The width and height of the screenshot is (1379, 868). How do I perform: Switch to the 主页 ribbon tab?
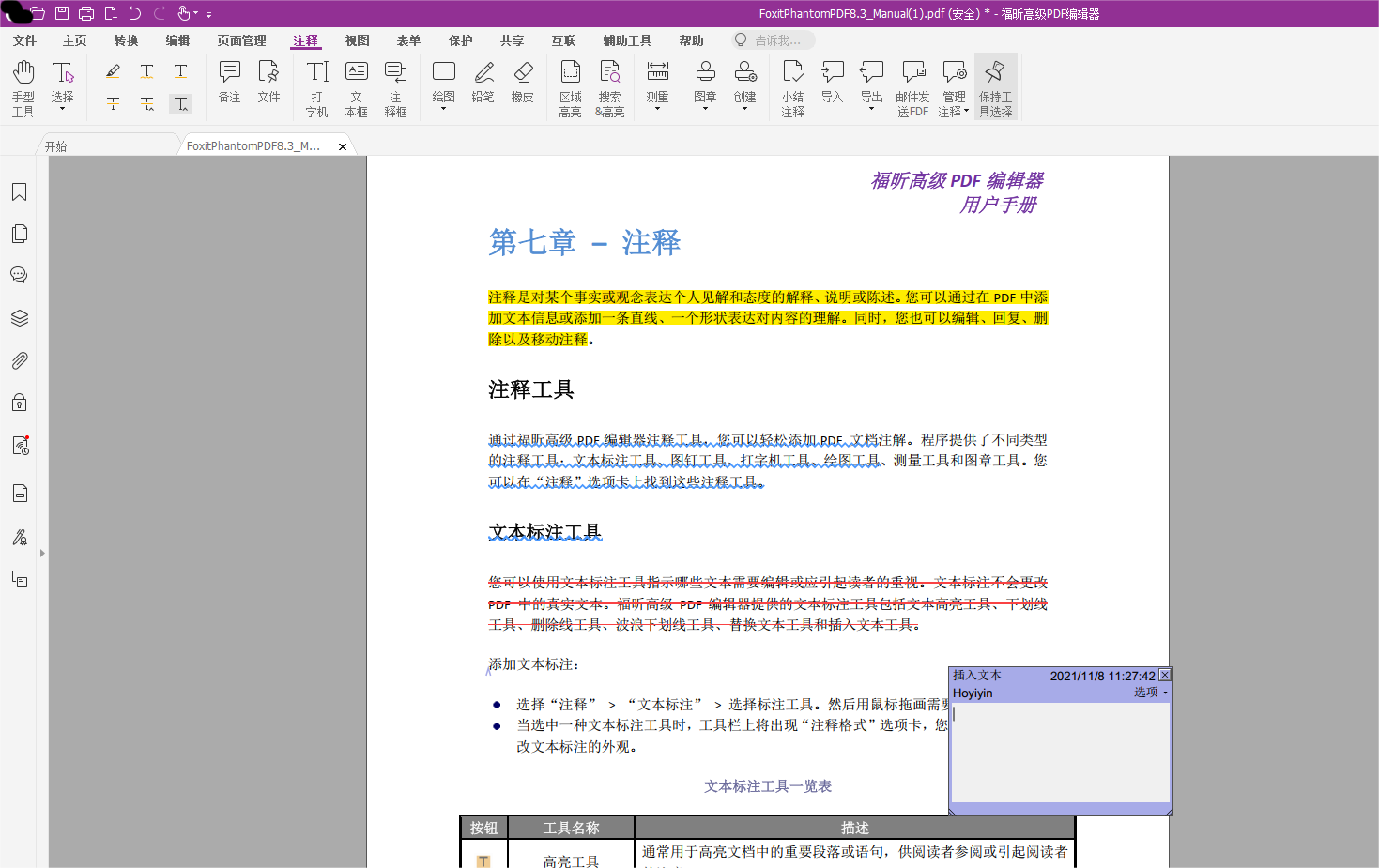[x=75, y=40]
